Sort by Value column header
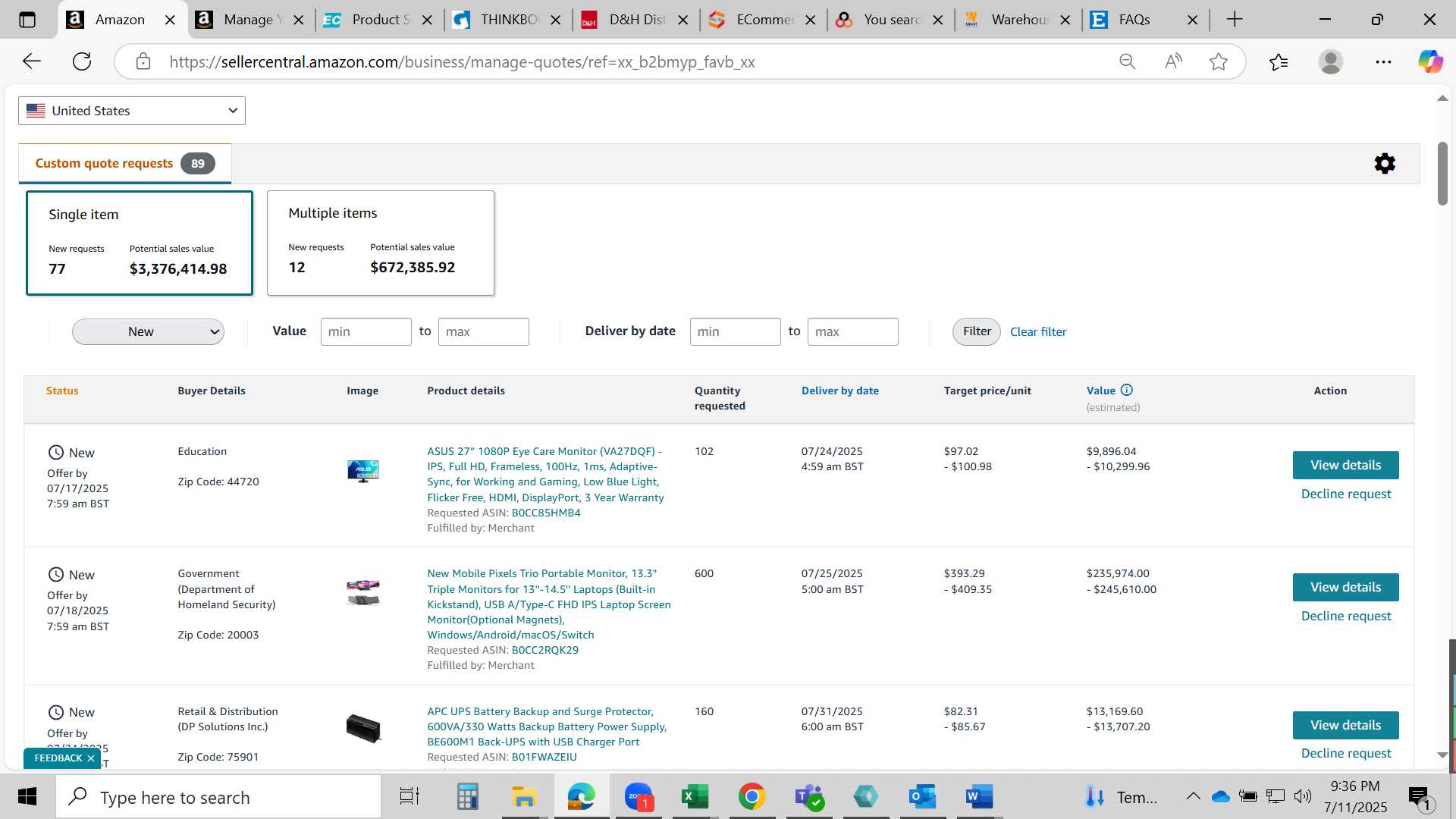The height and width of the screenshot is (819, 1456). [x=1101, y=391]
